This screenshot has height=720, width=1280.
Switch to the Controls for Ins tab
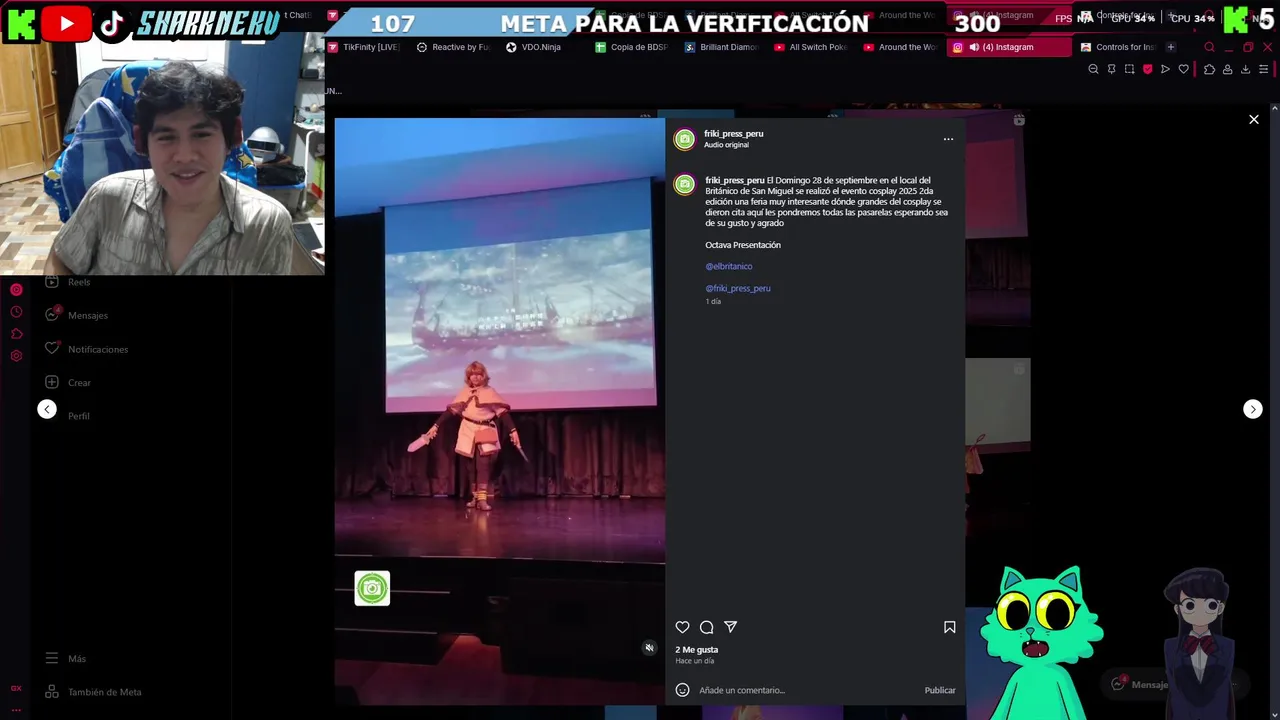1118,47
